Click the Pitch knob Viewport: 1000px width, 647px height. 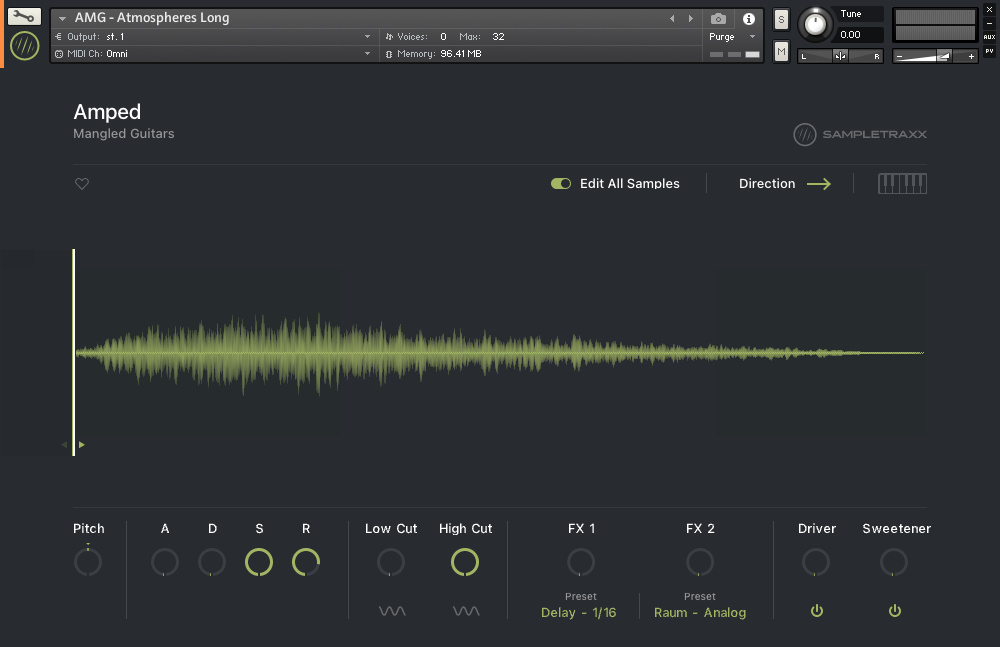[88, 562]
